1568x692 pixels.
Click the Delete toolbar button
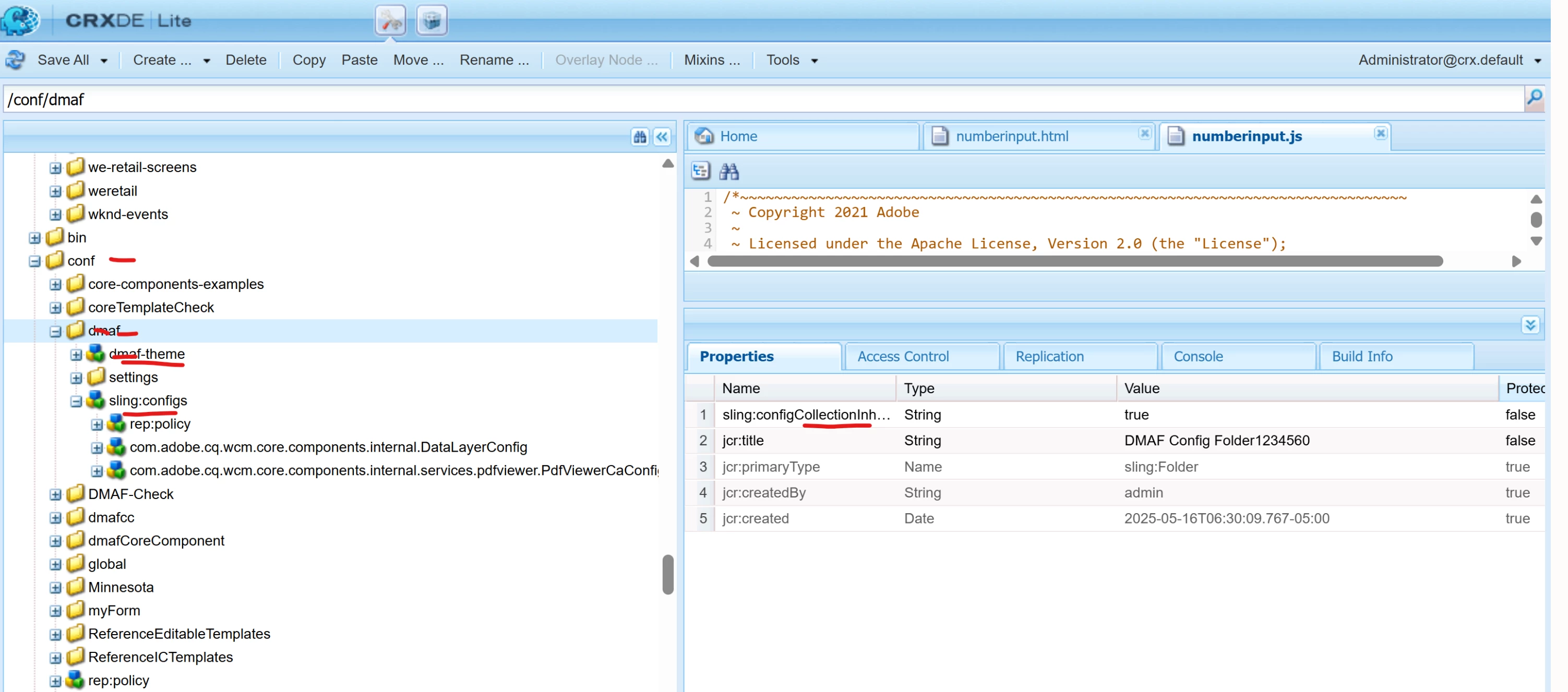tap(245, 59)
